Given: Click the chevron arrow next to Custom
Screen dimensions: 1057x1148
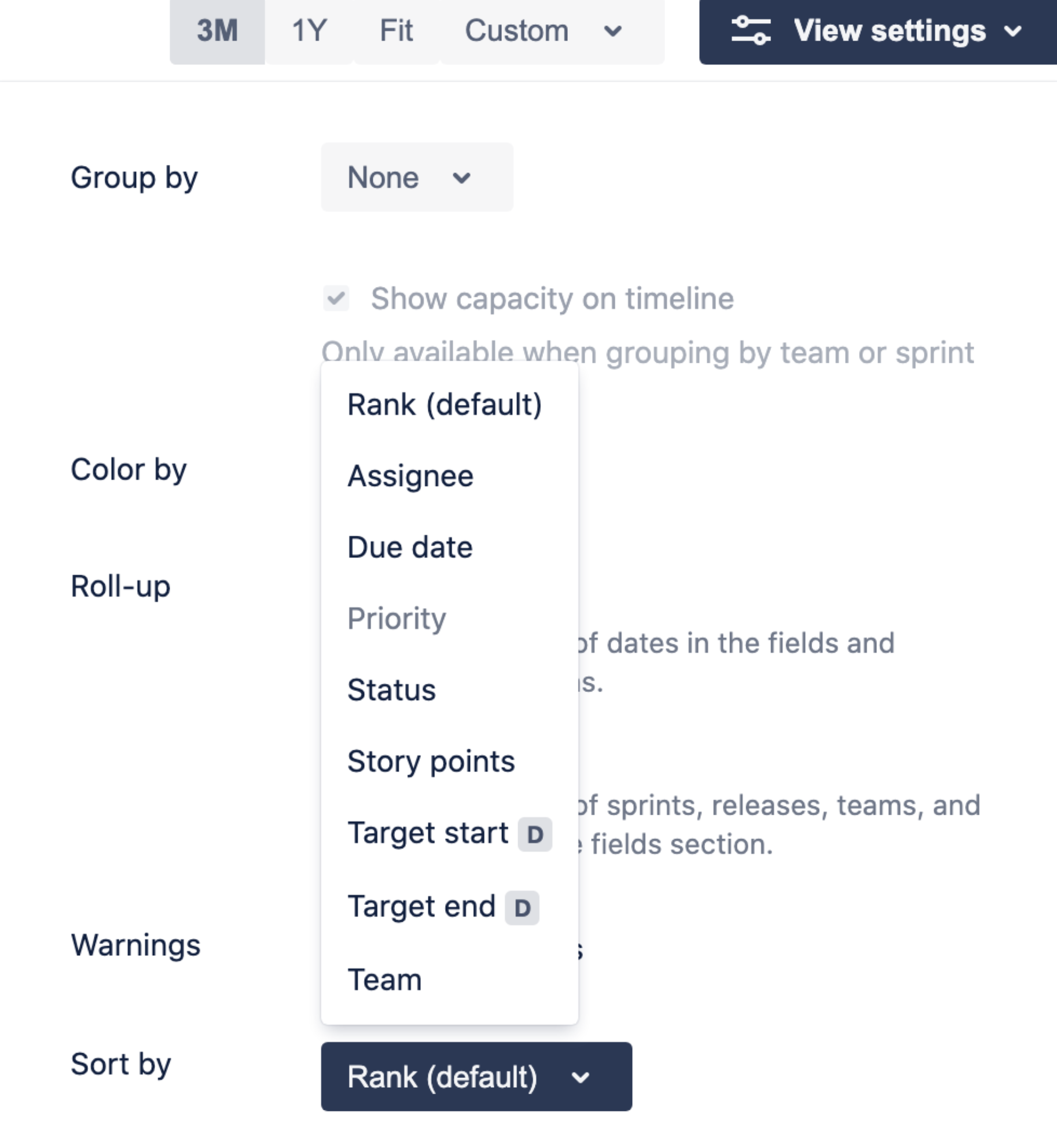Looking at the screenshot, I should click(612, 31).
